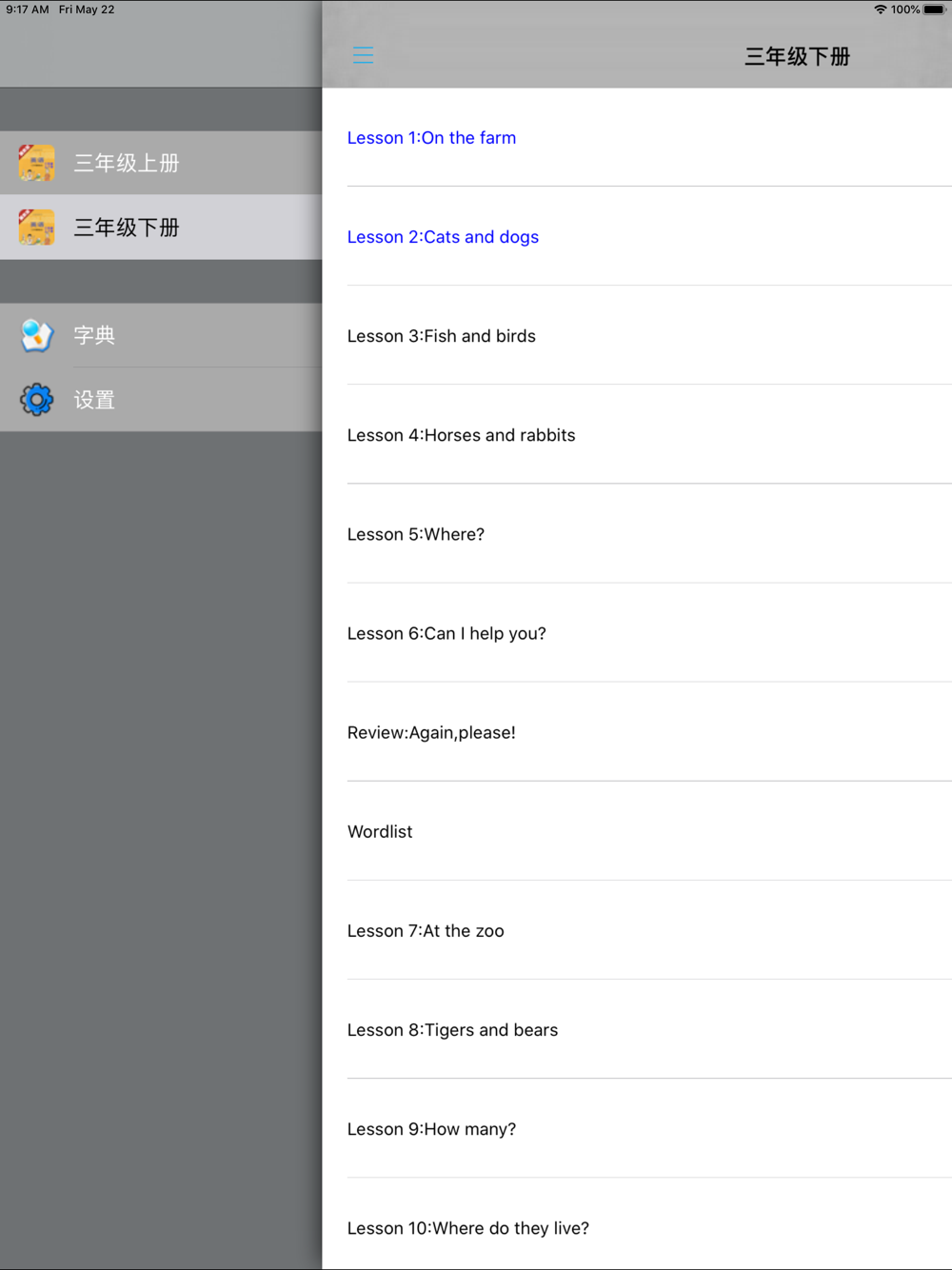Click the Wi-Fi status icon

tap(880, 10)
